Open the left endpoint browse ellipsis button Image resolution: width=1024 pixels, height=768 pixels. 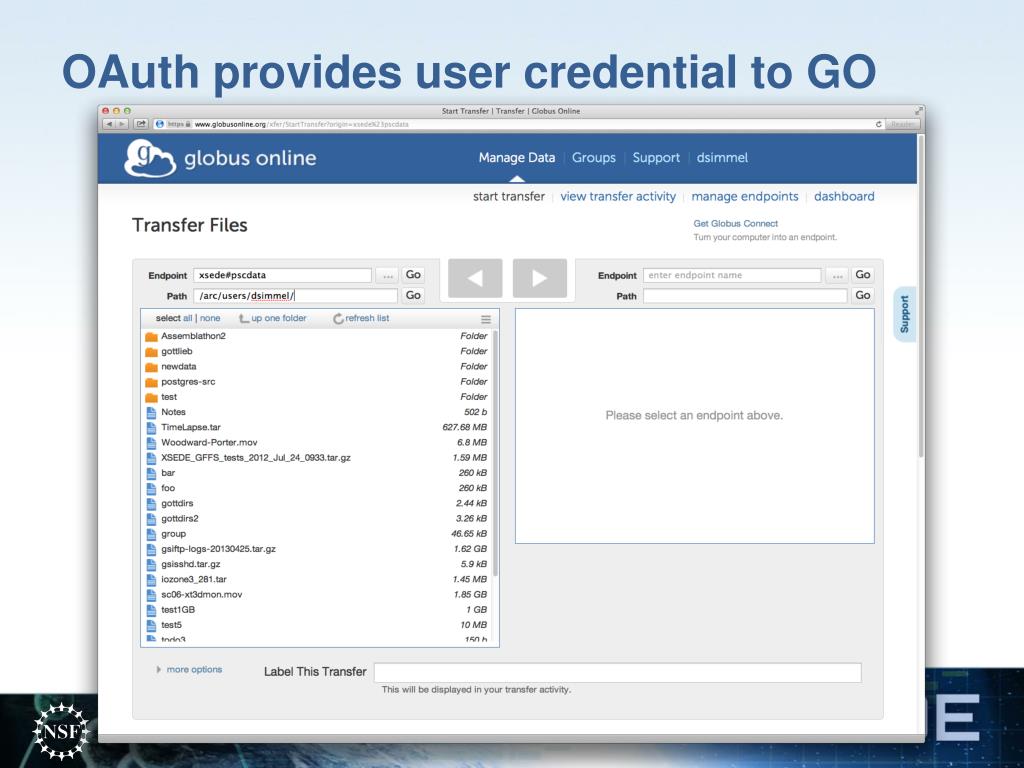pyautogui.click(x=388, y=276)
